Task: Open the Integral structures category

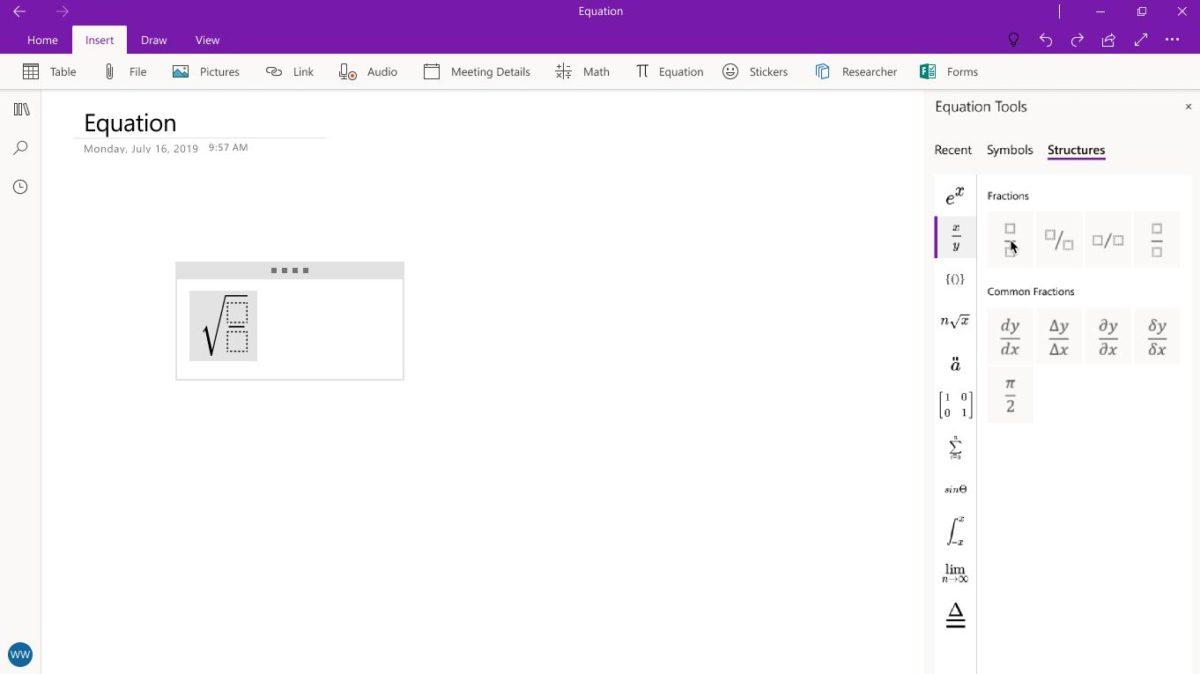Action: (x=954, y=531)
